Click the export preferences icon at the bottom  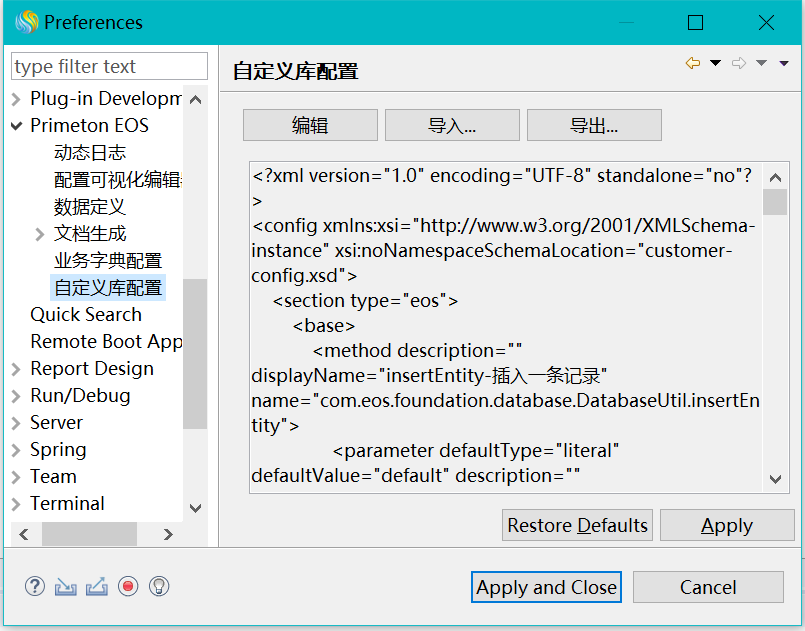(96, 587)
